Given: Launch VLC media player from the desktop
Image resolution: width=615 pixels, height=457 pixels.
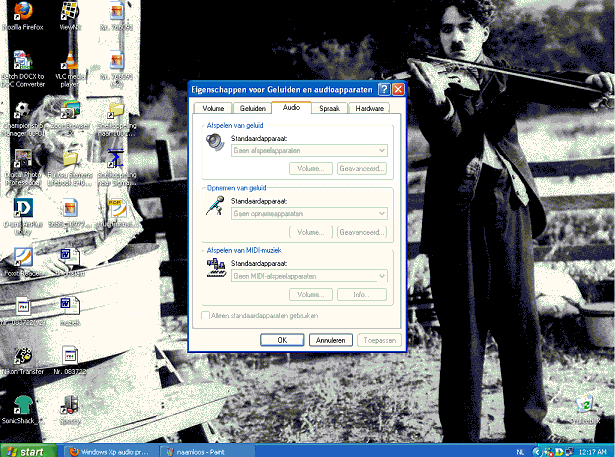Looking at the screenshot, I should tap(68, 63).
